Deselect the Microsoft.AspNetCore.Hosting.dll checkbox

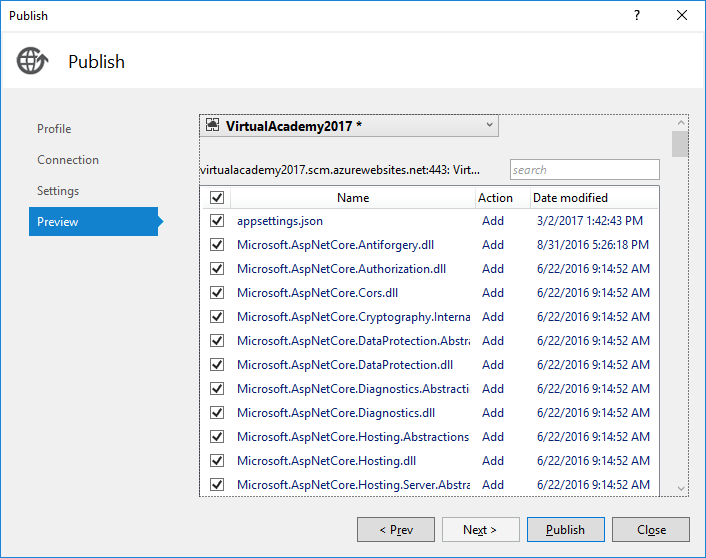(x=217, y=461)
